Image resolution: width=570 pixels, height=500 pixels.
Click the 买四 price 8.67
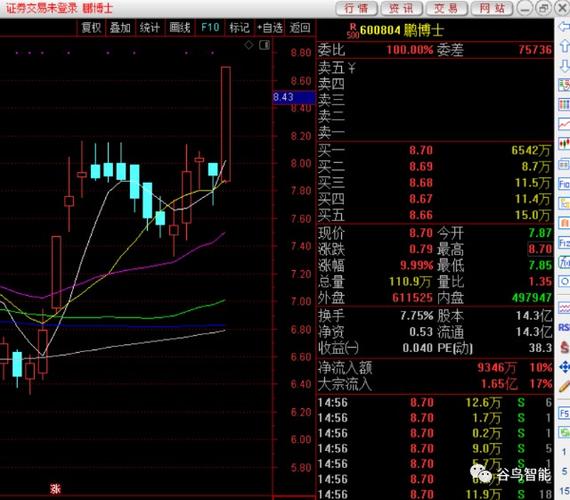click(421, 199)
